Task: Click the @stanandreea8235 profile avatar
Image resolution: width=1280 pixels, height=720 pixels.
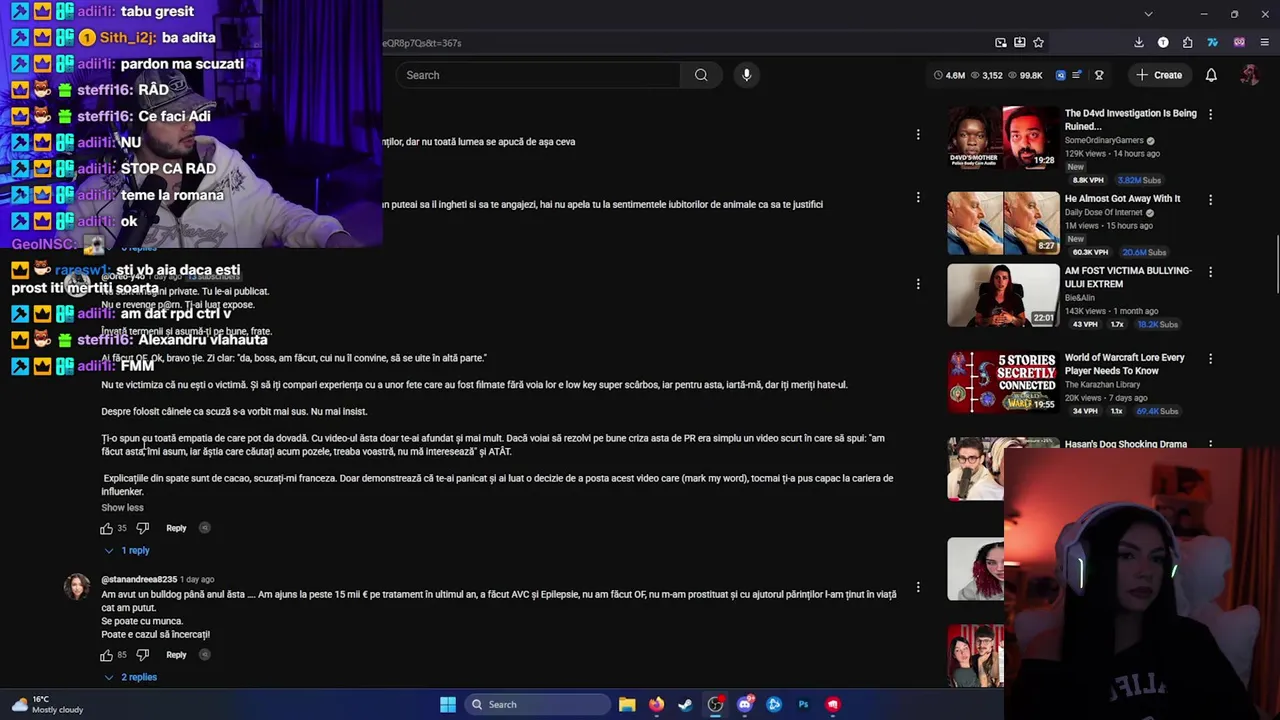Action: [77, 587]
